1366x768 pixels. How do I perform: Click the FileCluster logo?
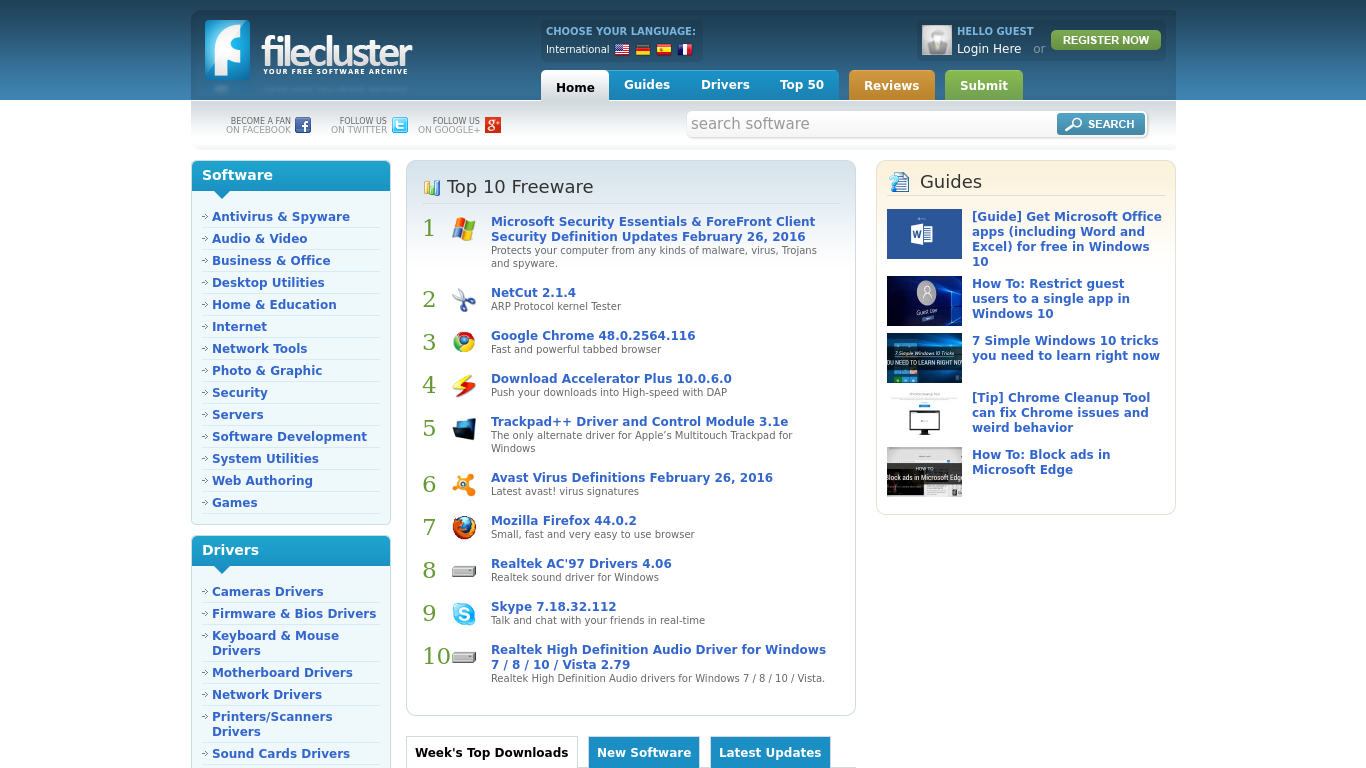308,50
